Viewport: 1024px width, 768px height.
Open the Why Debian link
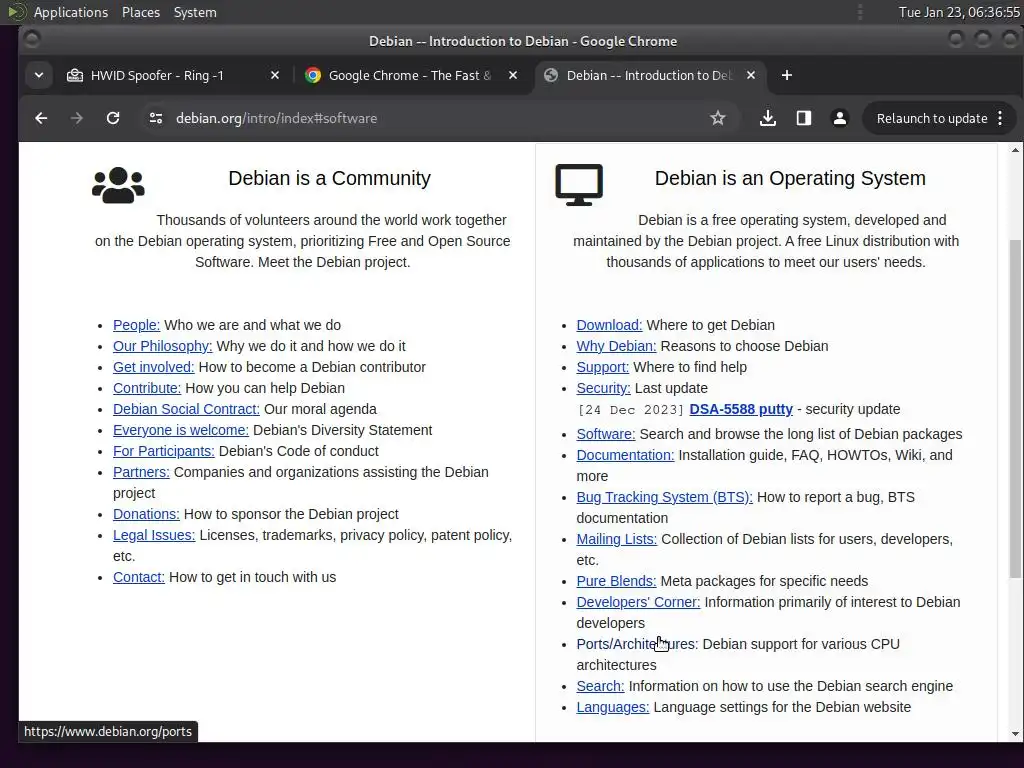click(x=616, y=346)
